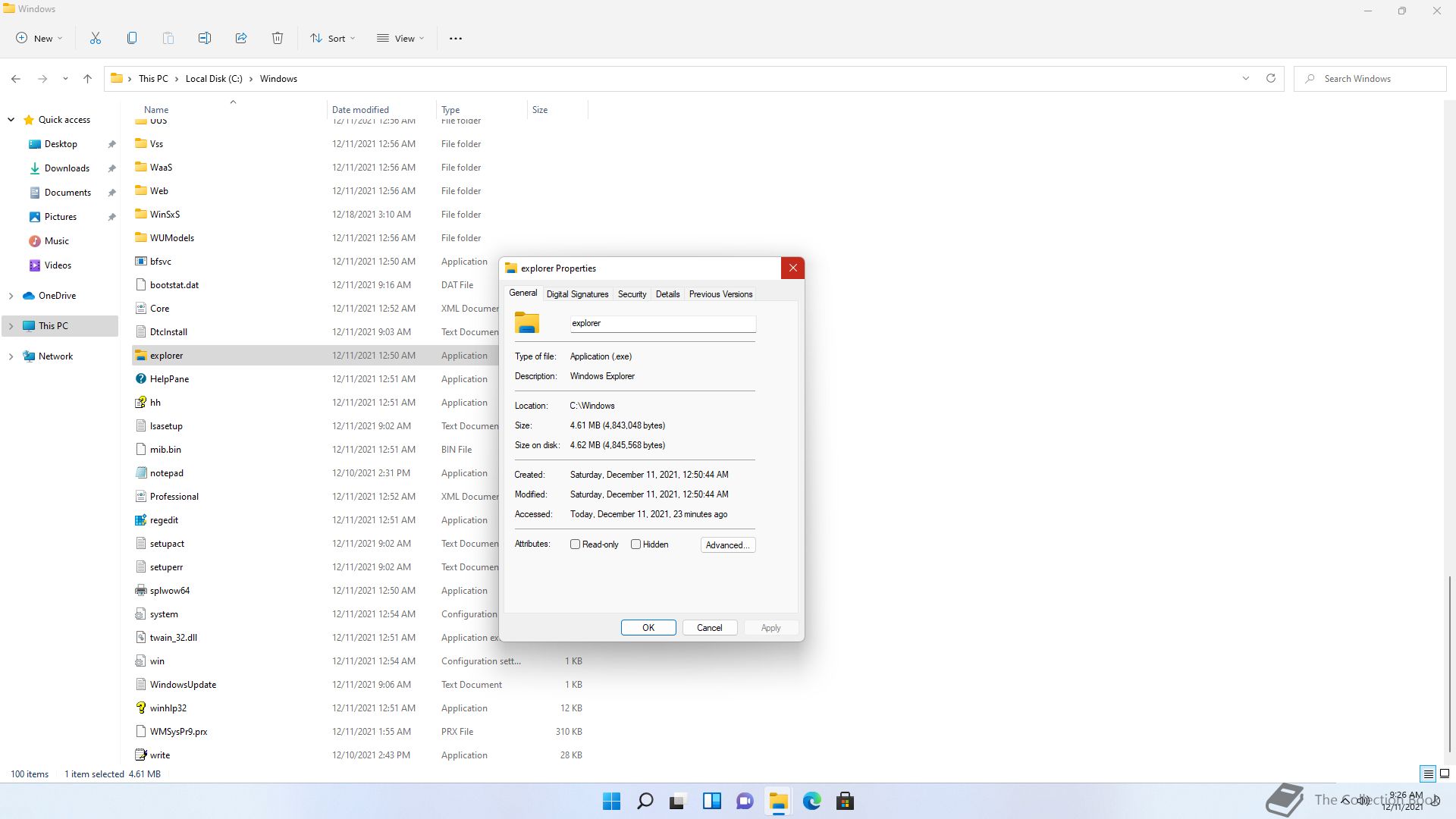The height and width of the screenshot is (819, 1456).
Task: Switch to Previous Versions tab
Action: coord(720,294)
